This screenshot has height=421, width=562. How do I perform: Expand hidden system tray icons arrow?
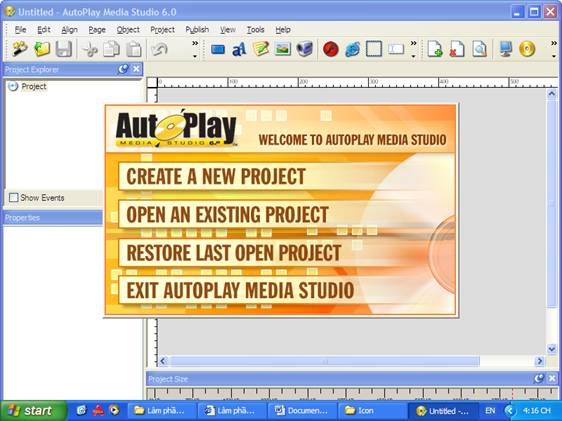[510, 411]
